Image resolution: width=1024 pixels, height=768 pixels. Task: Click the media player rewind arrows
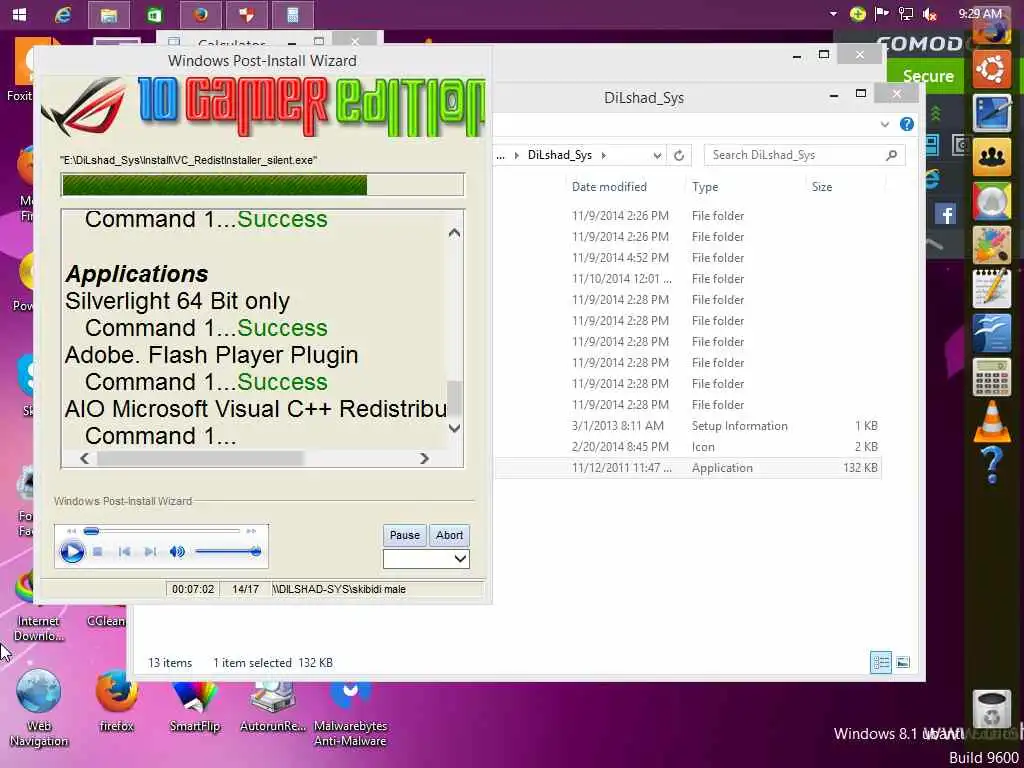pyautogui.click(x=72, y=531)
